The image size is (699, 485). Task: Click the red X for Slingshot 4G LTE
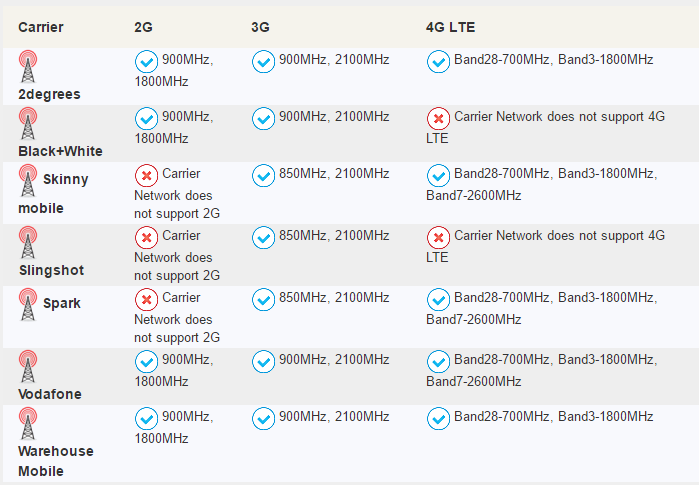pyautogui.click(x=438, y=238)
